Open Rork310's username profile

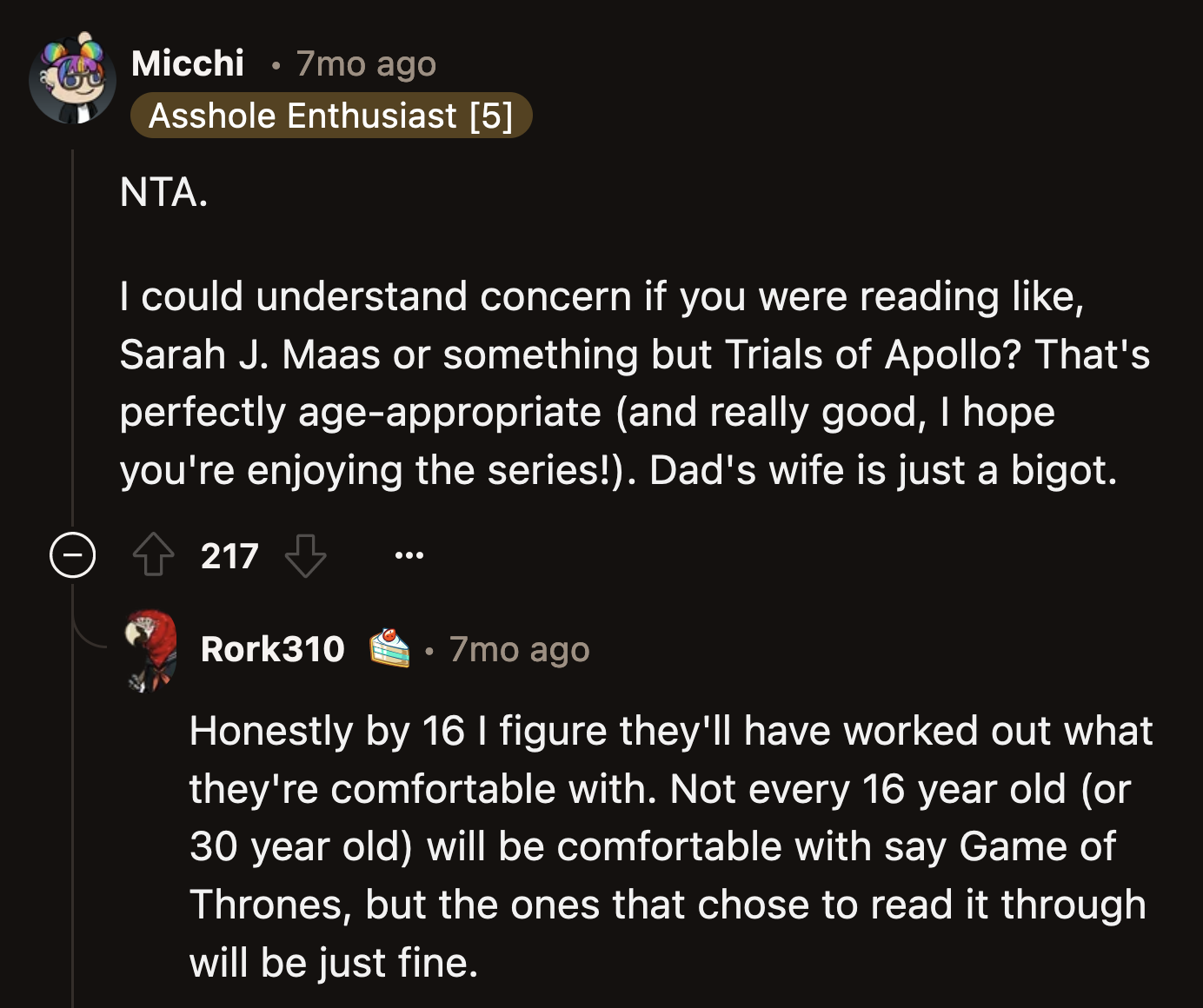click(272, 648)
